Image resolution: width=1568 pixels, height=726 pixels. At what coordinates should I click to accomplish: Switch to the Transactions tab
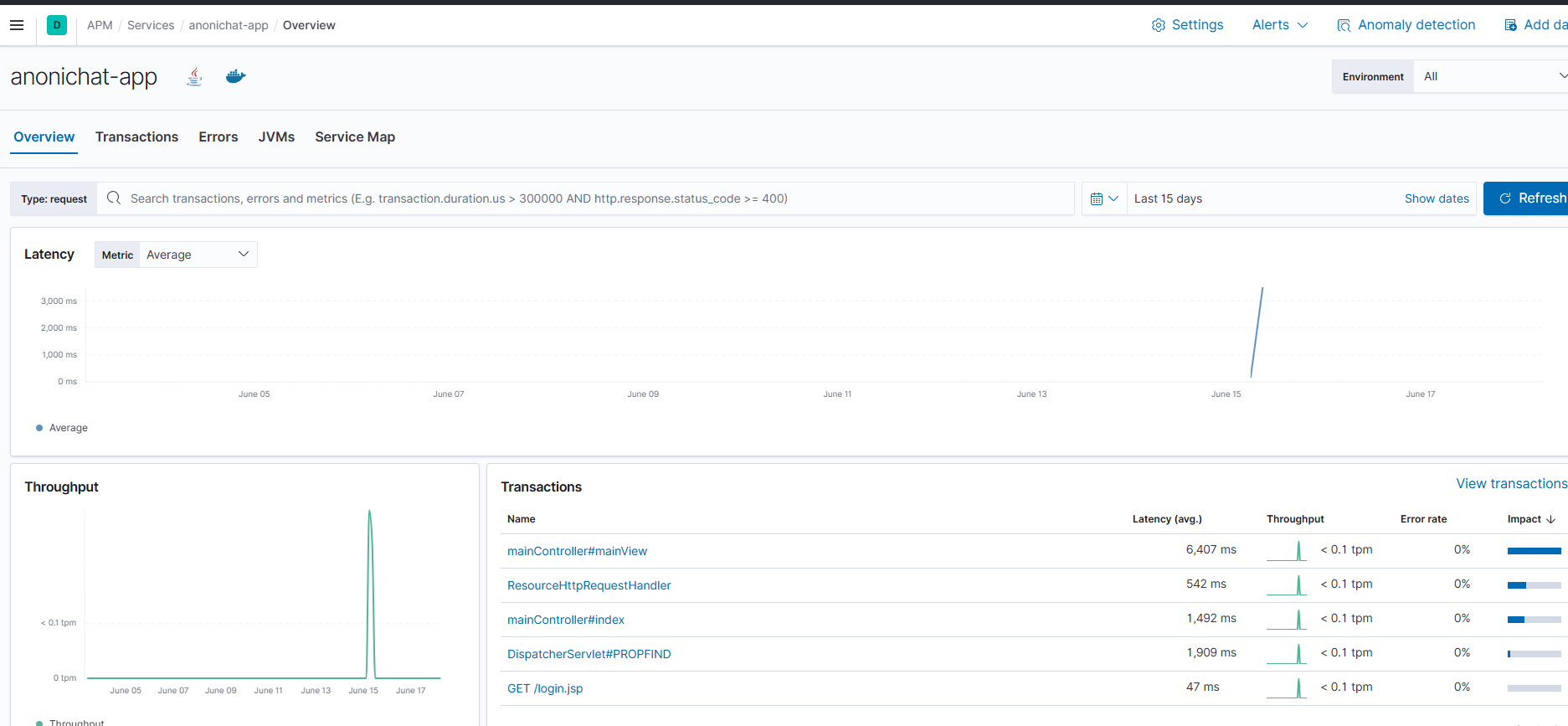tap(136, 136)
